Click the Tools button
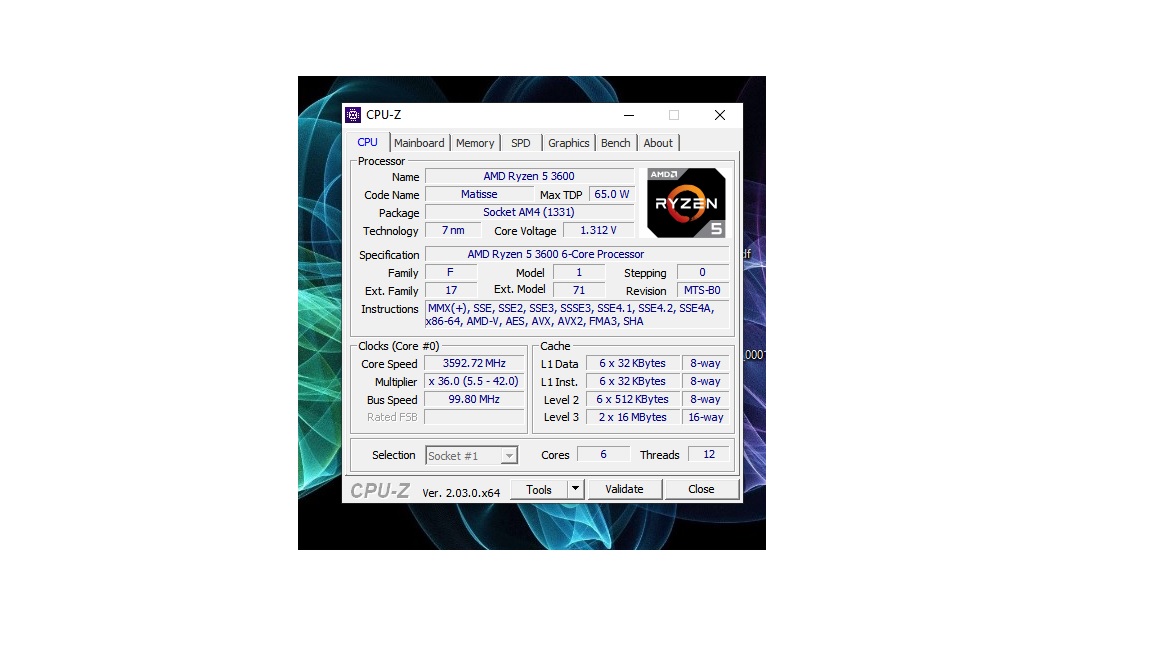Screen dimensions: 1152x648 539,489
